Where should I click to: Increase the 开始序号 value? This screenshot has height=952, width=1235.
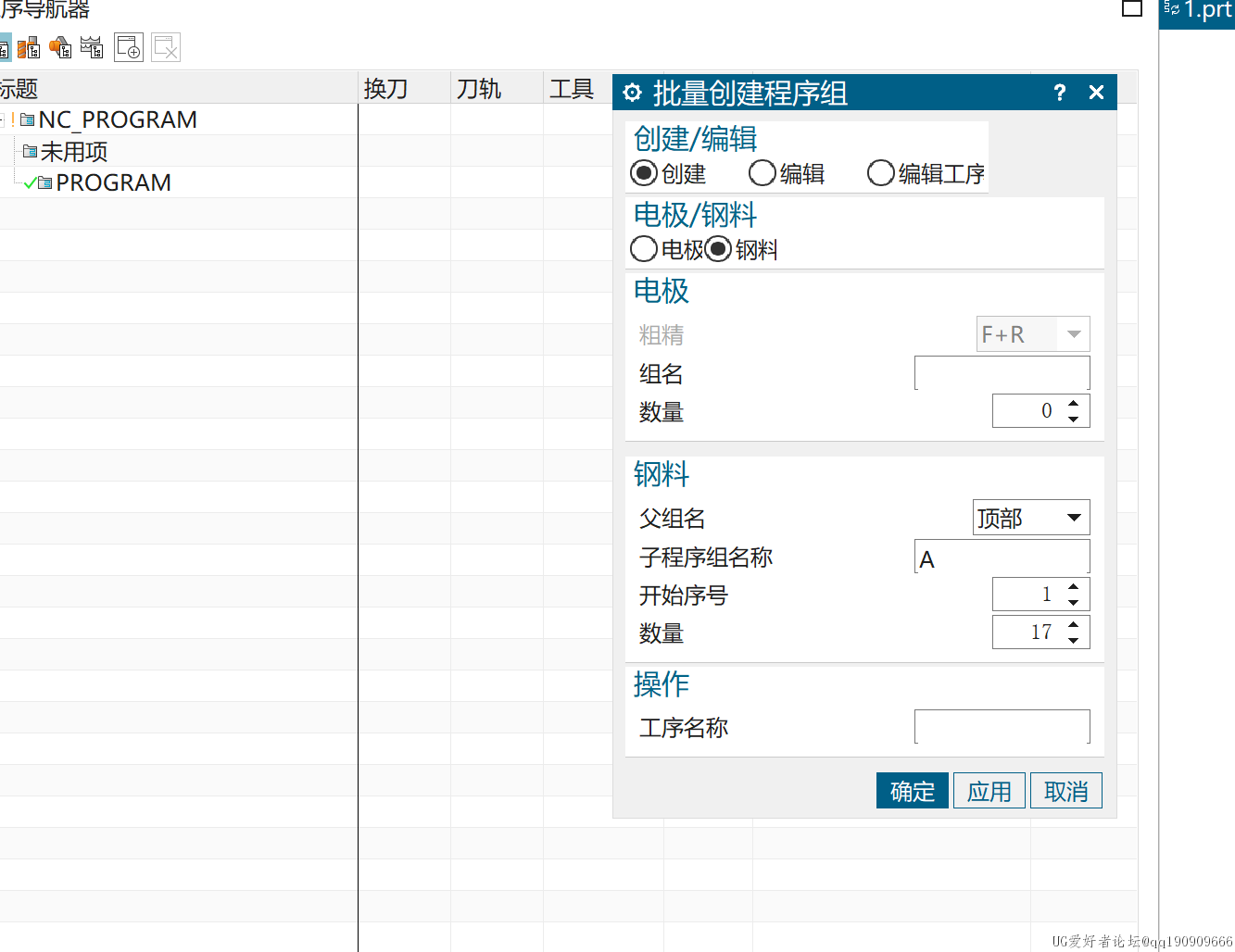click(1074, 586)
